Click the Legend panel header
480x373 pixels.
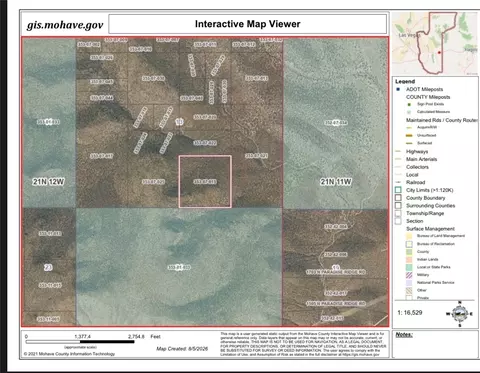405,81
